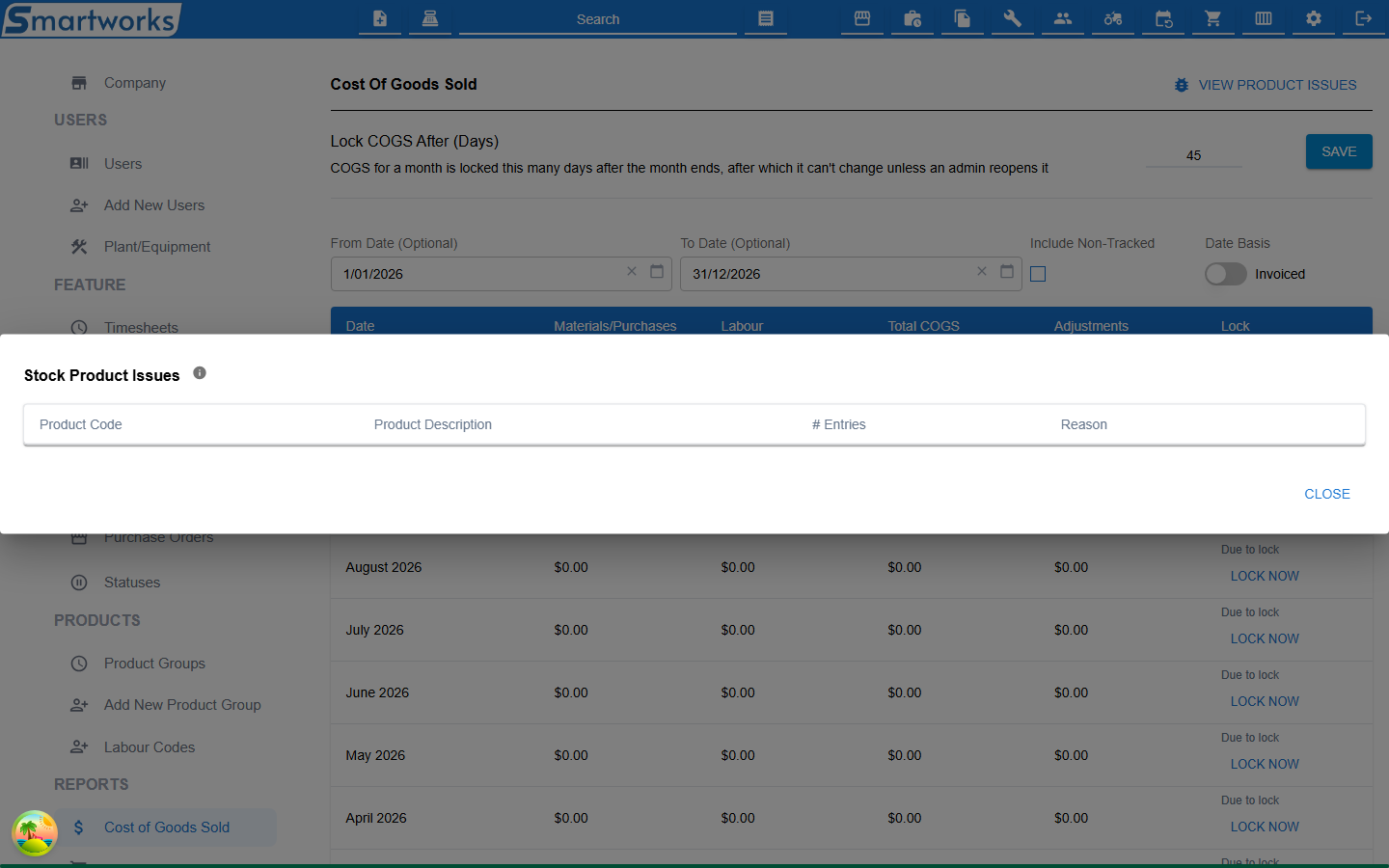Click the Smartworks logo

point(91,19)
